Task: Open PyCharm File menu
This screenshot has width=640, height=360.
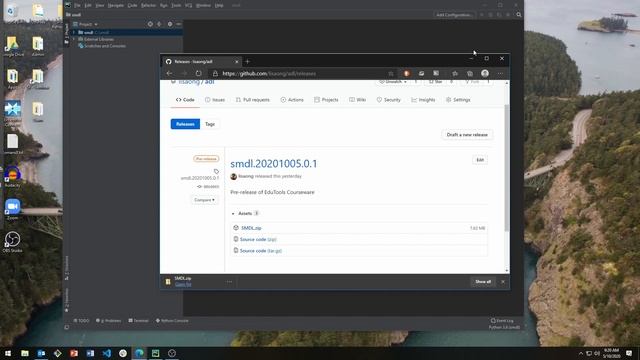Action: tap(77, 5)
